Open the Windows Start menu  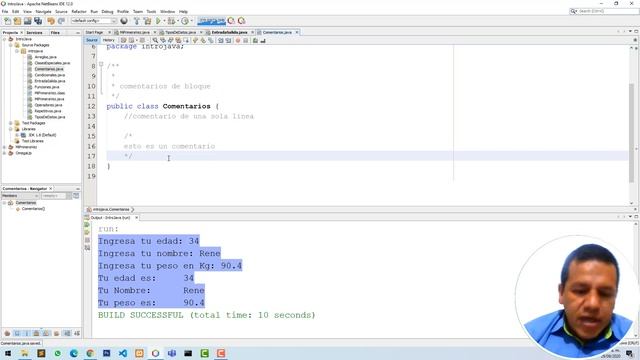(7, 353)
